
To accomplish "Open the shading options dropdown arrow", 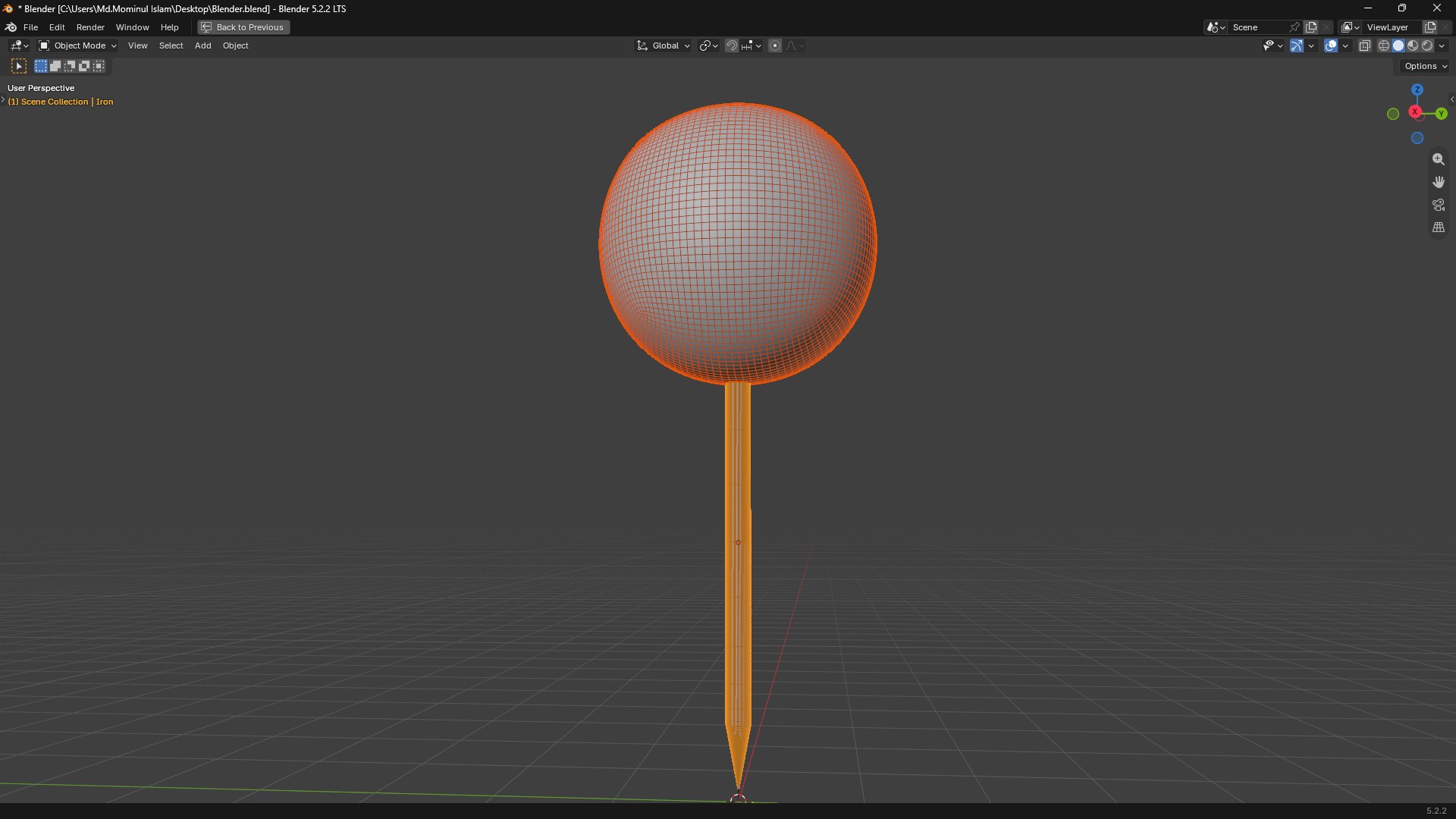I will pyautogui.click(x=1442, y=45).
